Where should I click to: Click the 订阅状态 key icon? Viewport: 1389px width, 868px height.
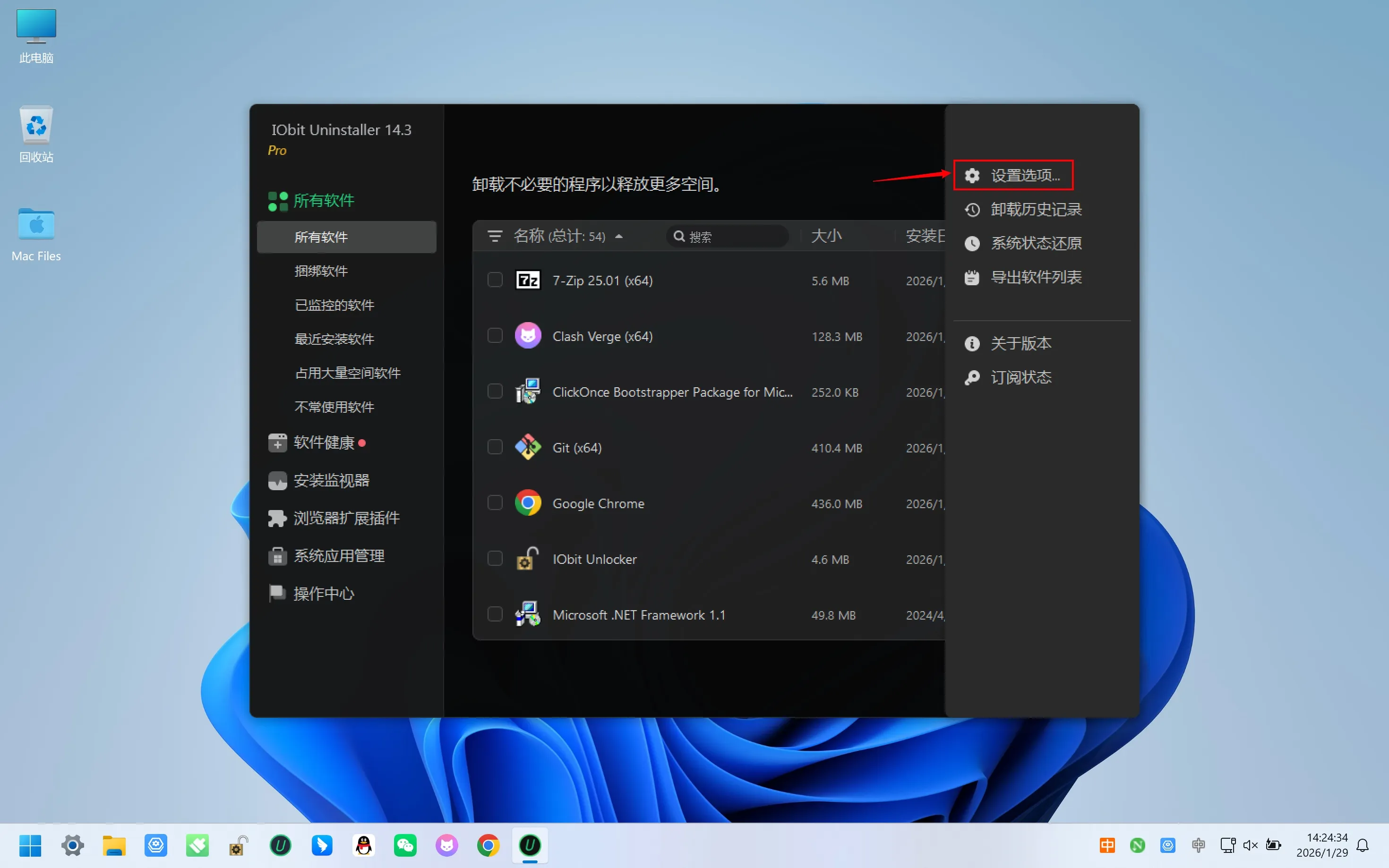971,377
